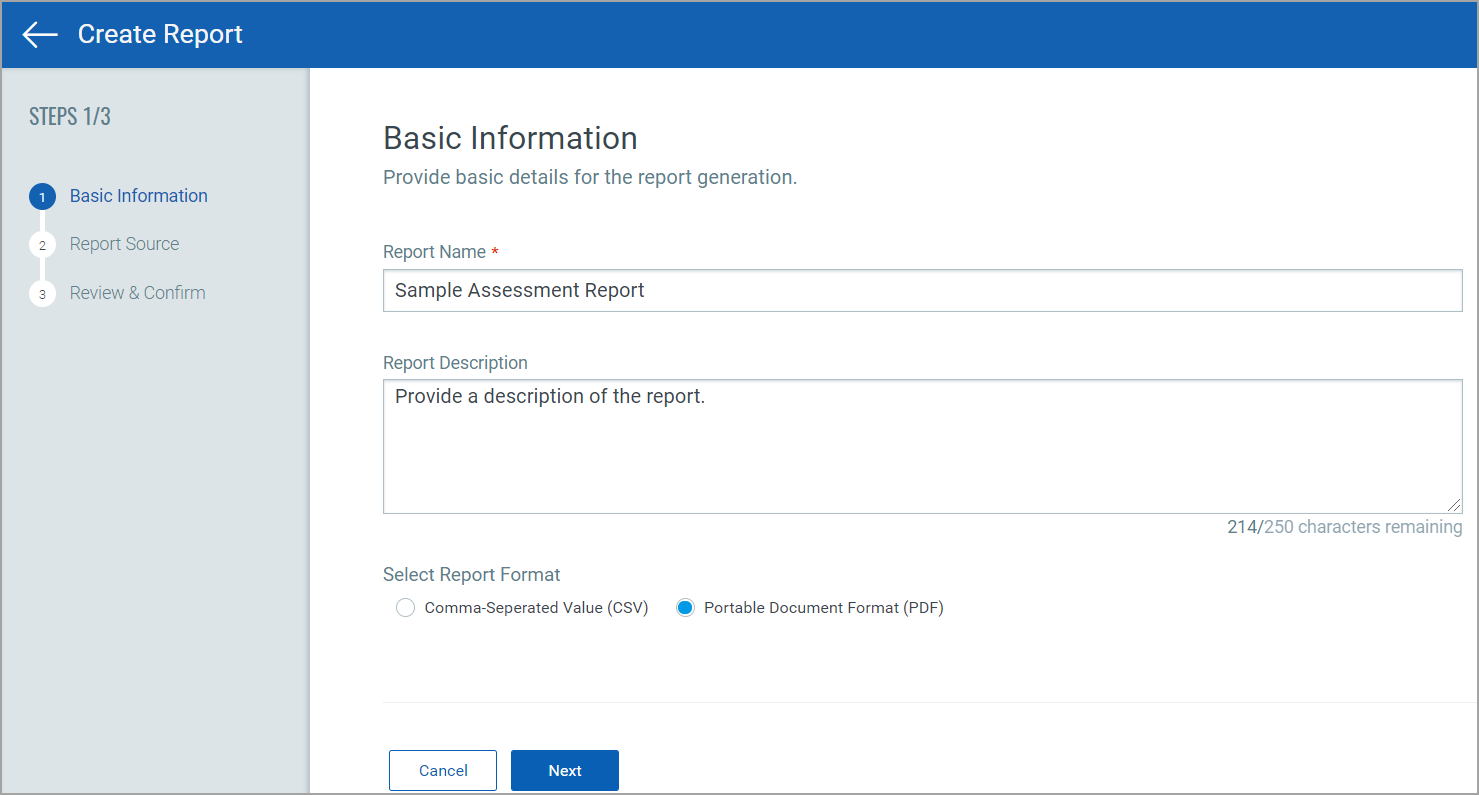Select step 3 circle icon
Viewport: 1479px width, 795px height.
42,294
